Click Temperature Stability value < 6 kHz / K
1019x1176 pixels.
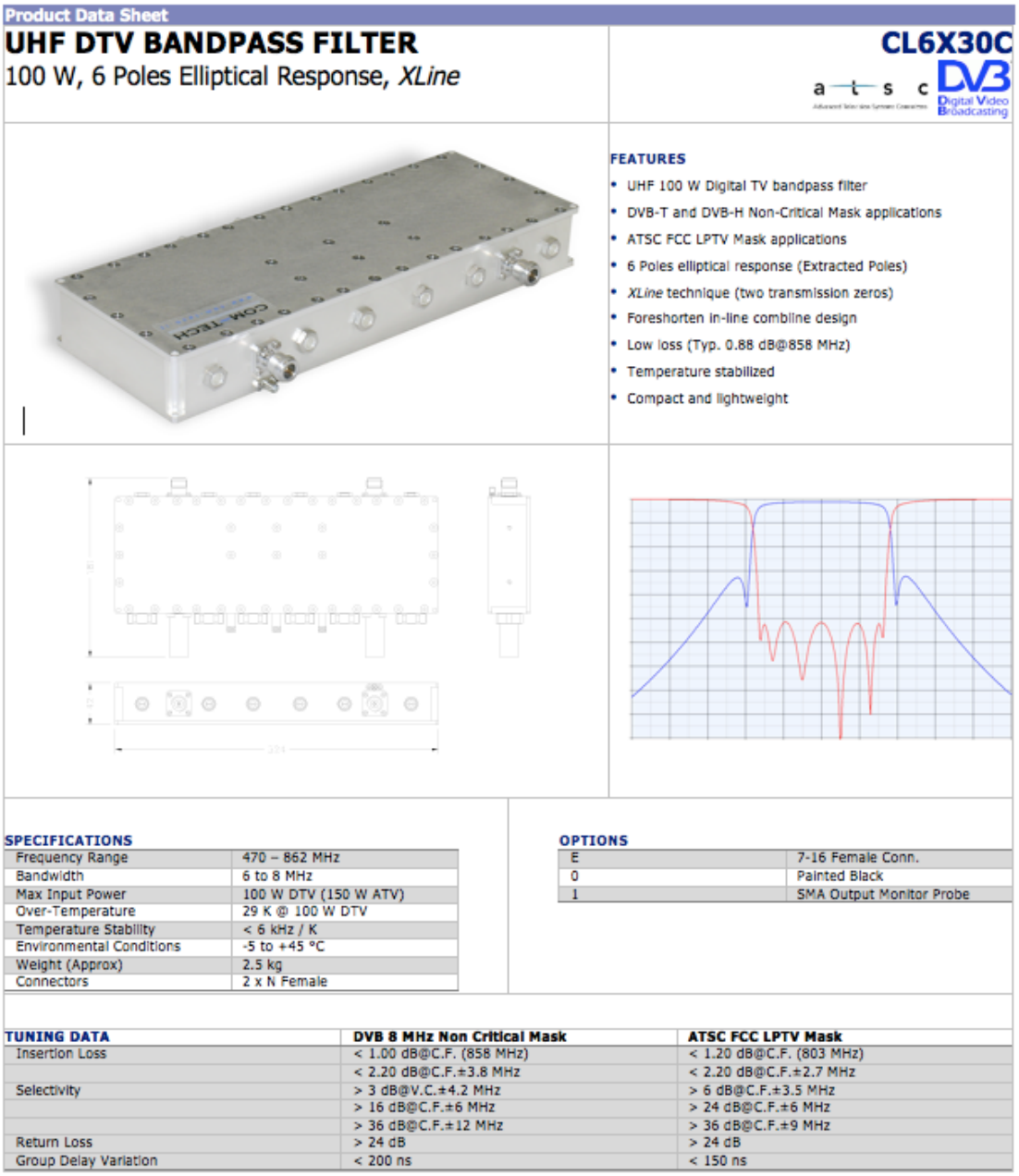tap(280, 929)
